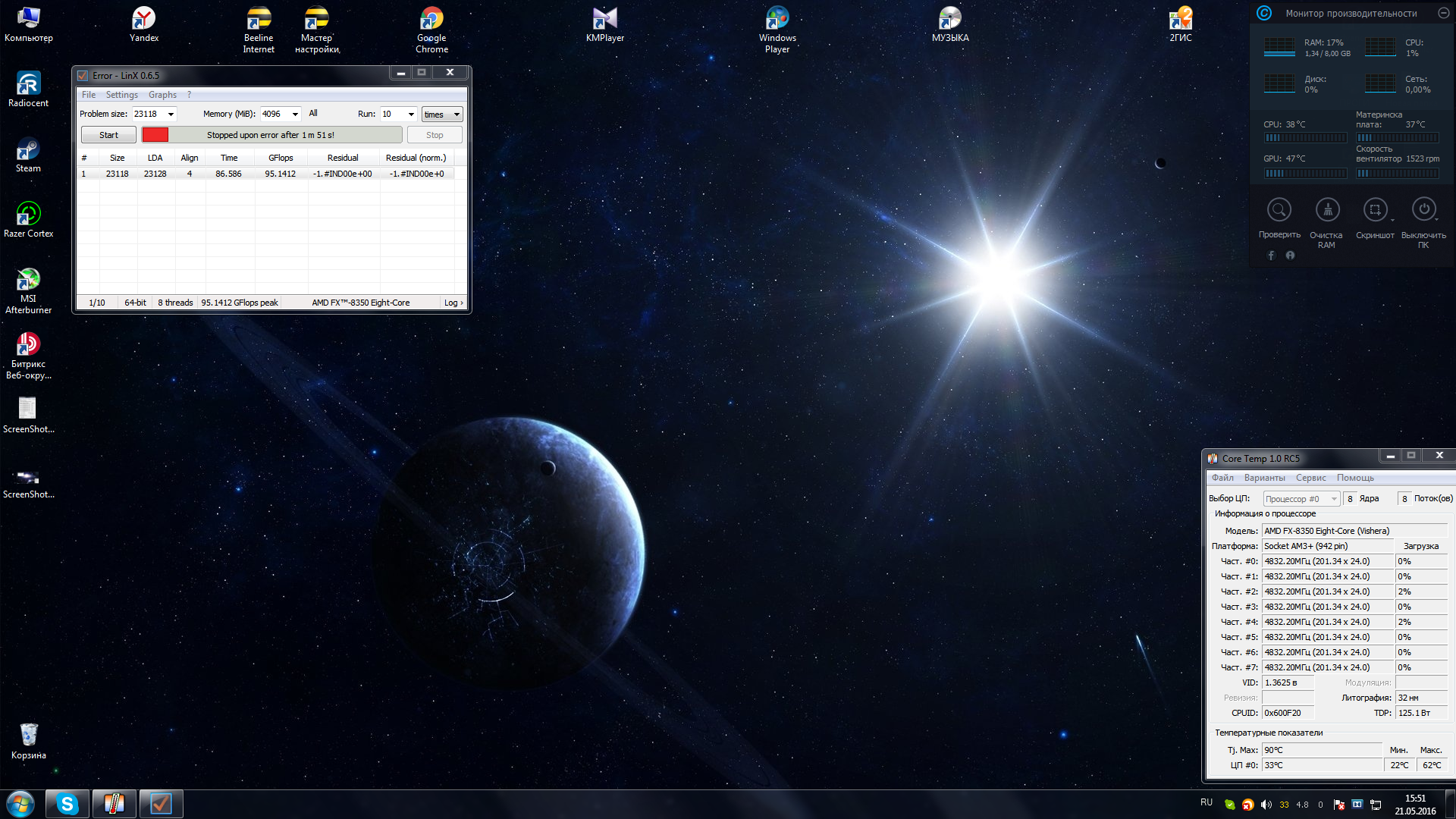
Task: Collapse the performance monitor widget using the minus icon
Action: 1444,13
